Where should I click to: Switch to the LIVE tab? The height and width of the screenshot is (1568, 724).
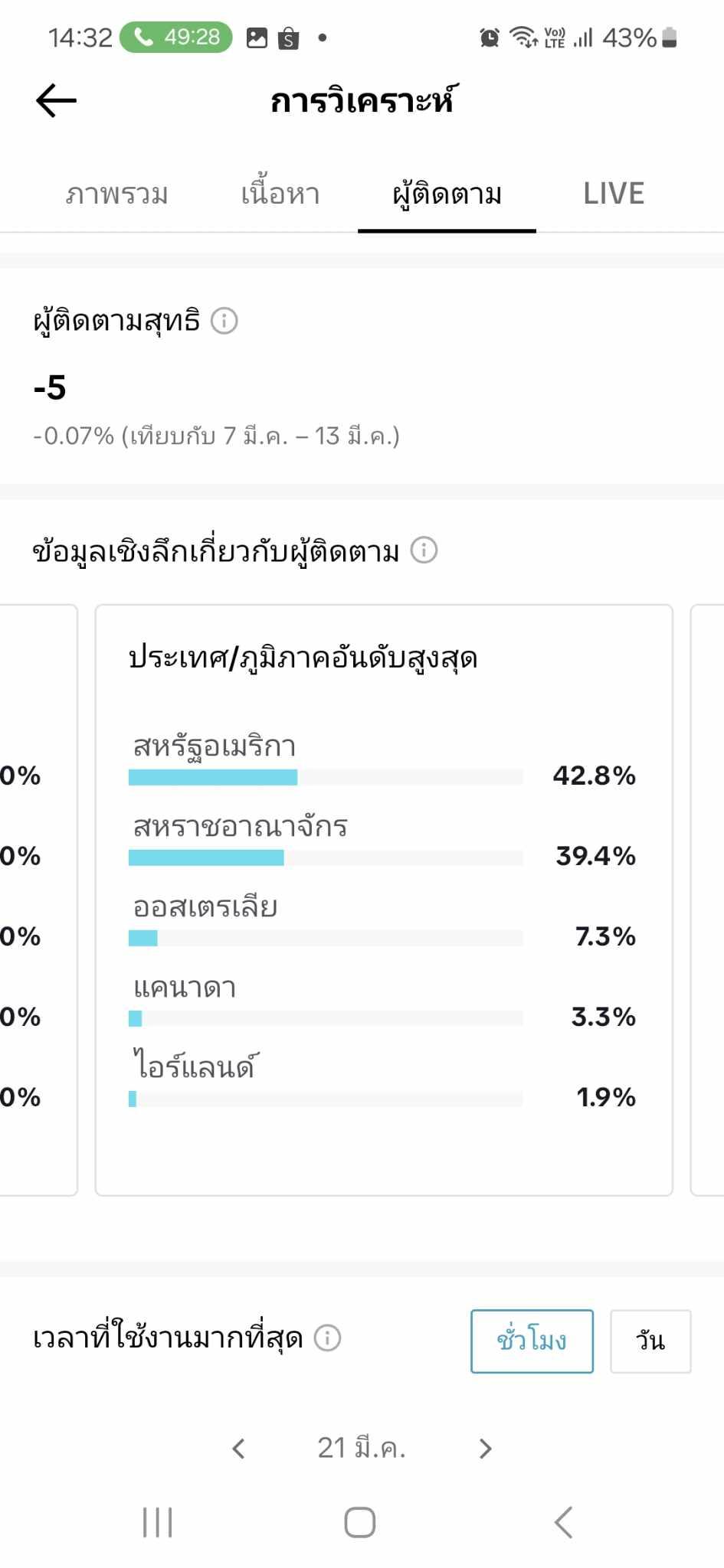614,194
